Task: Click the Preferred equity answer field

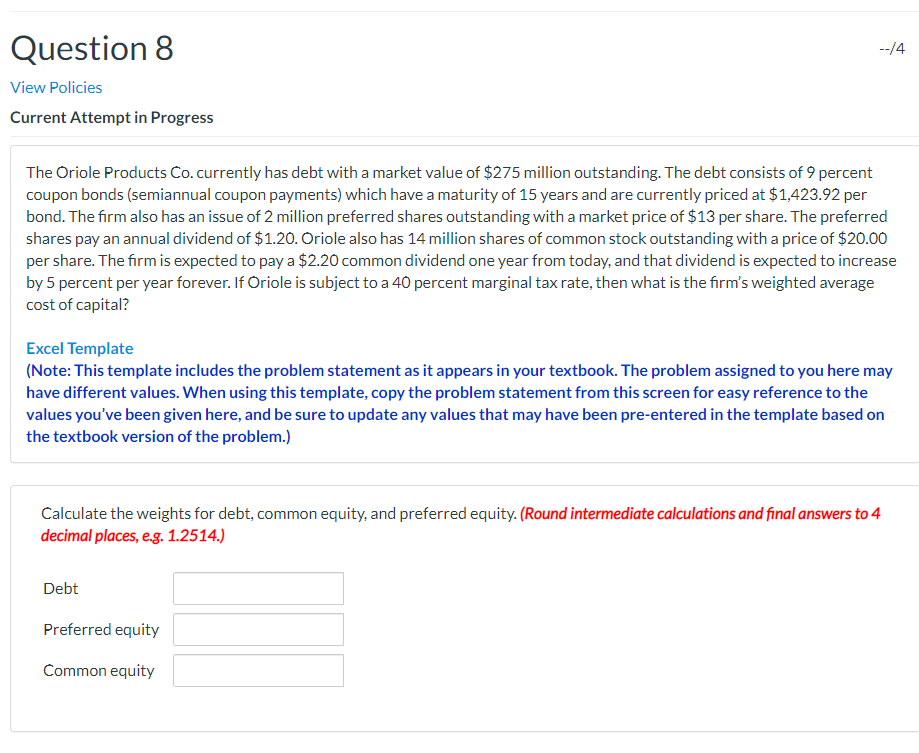Action: point(257,629)
